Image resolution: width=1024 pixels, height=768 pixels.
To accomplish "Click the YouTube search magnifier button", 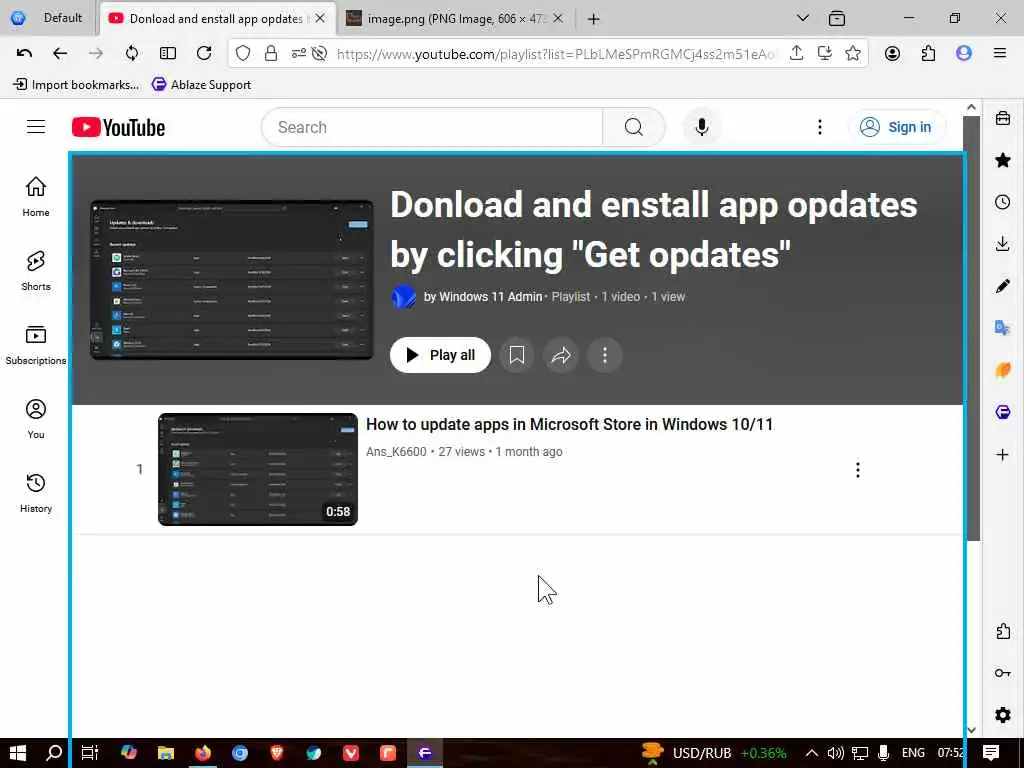I will pos(633,127).
